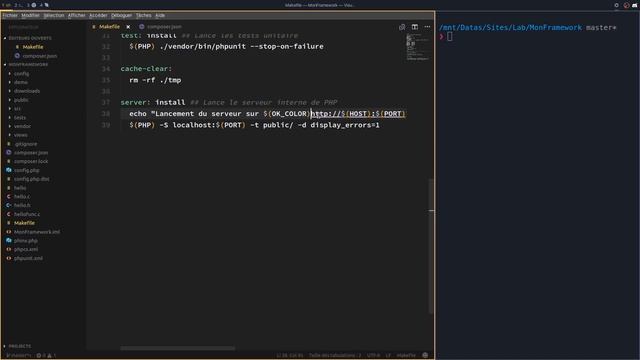Change UTF-8 encoding in status bar
The height and width of the screenshot is (360, 640).
click(x=373, y=356)
